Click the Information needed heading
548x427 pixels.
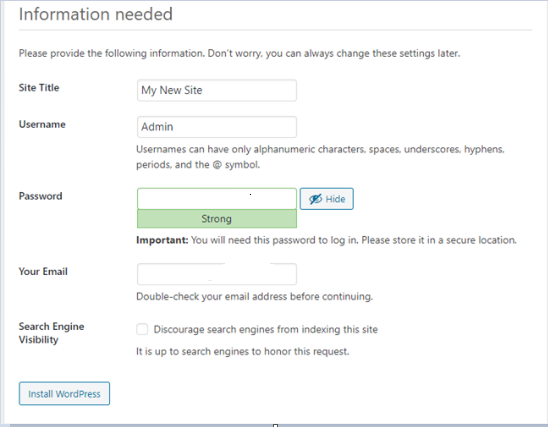click(x=95, y=14)
